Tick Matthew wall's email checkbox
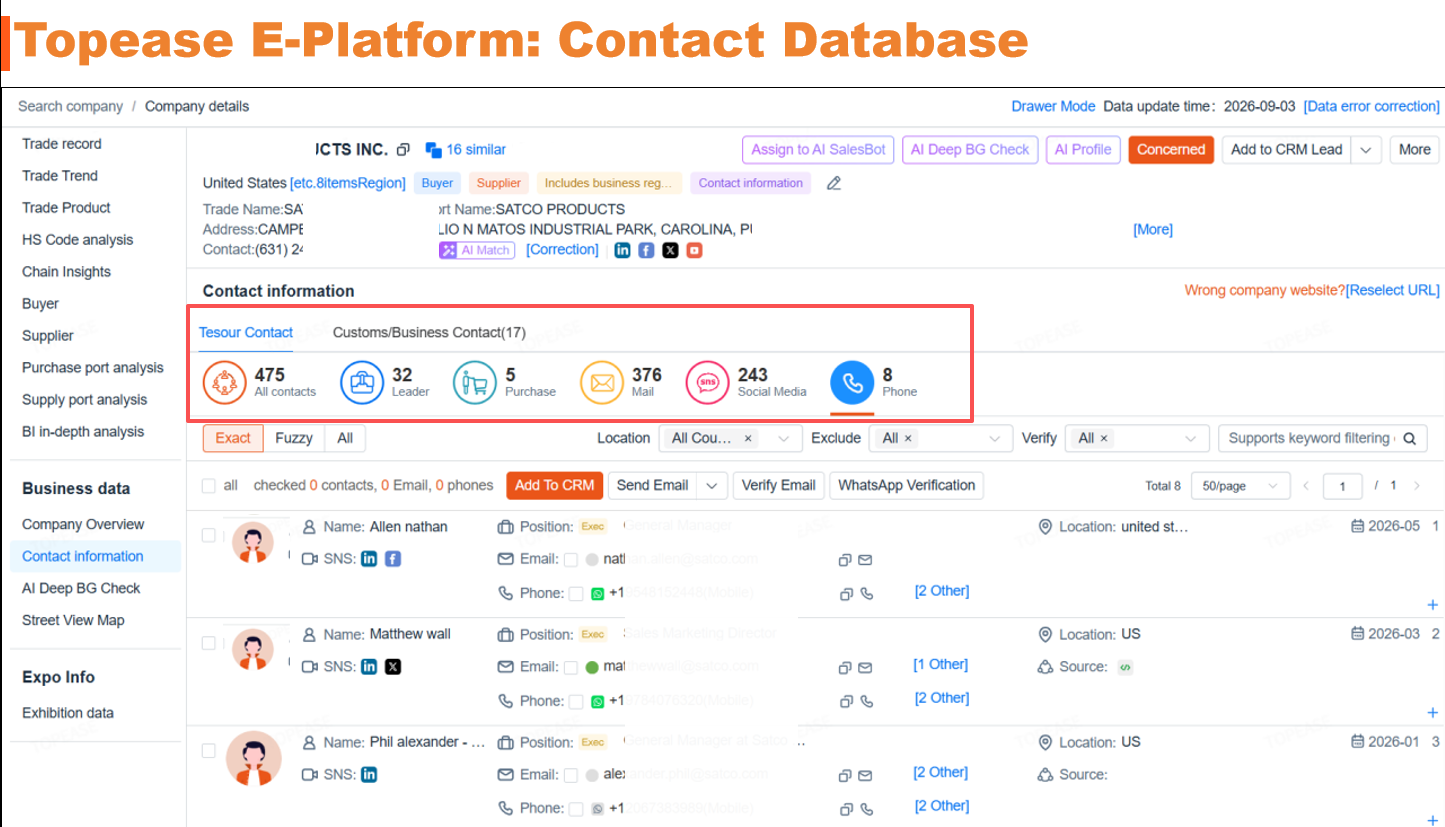 (571, 668)
